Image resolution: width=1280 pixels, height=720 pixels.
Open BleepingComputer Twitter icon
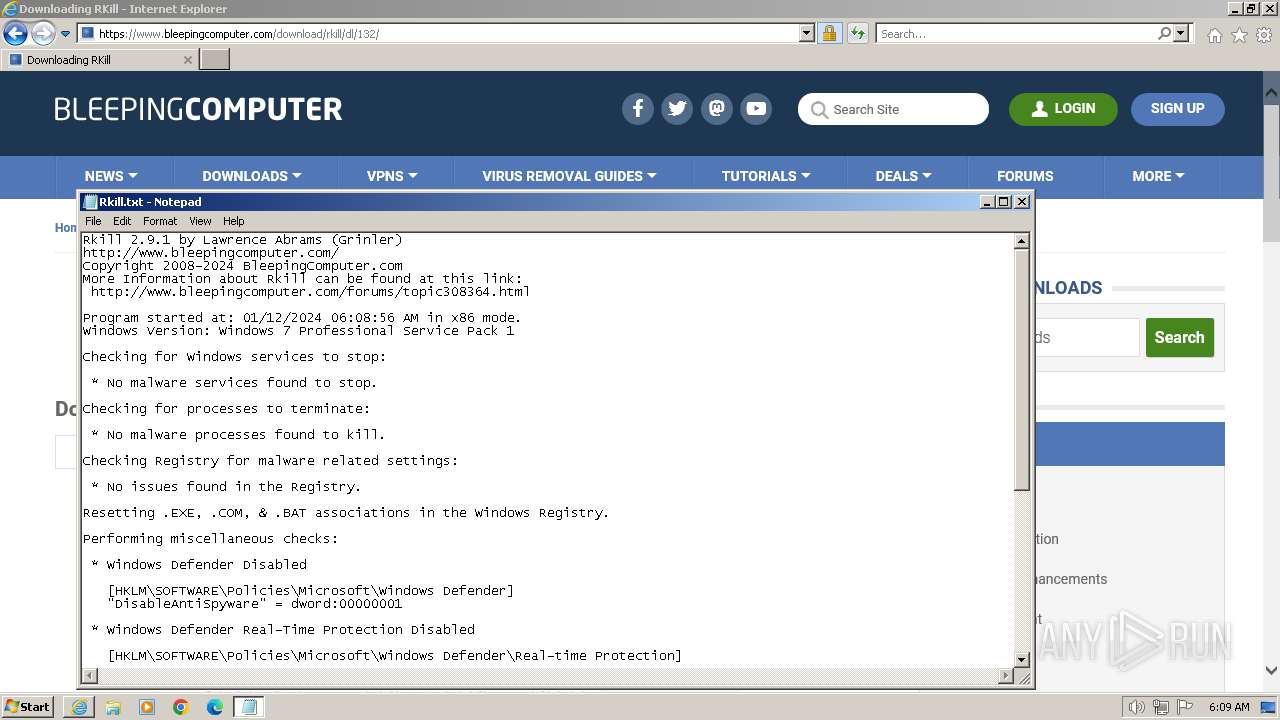677,109
